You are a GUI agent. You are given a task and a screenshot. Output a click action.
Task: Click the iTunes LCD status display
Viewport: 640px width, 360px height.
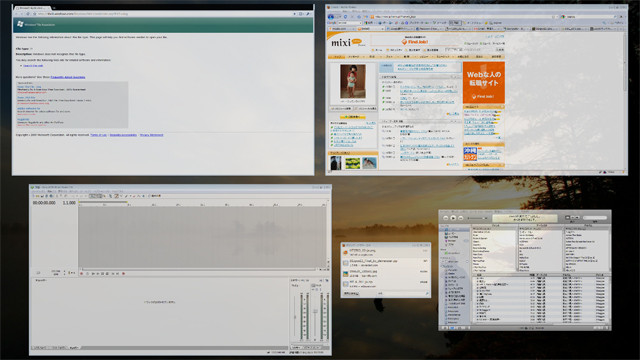[525, 218]
